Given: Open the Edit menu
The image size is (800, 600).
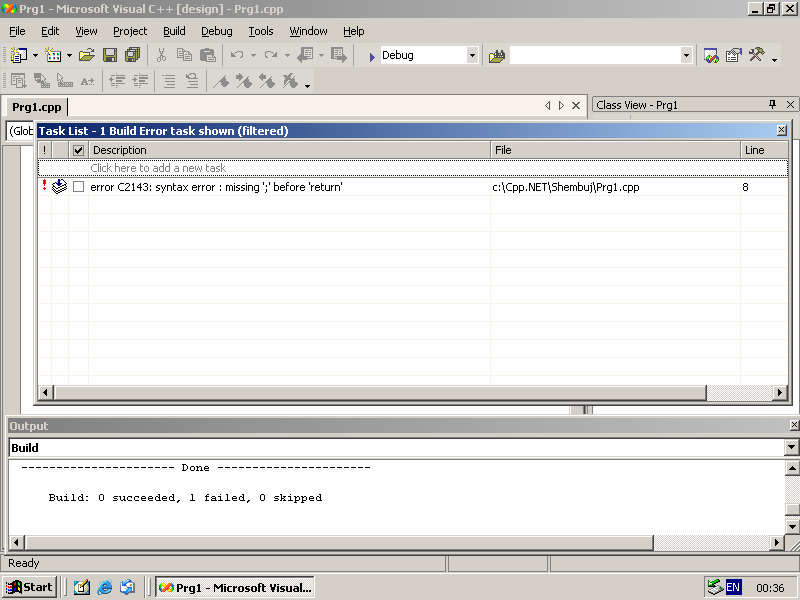Looking at the screenshot, I should [x=50, y=31].
